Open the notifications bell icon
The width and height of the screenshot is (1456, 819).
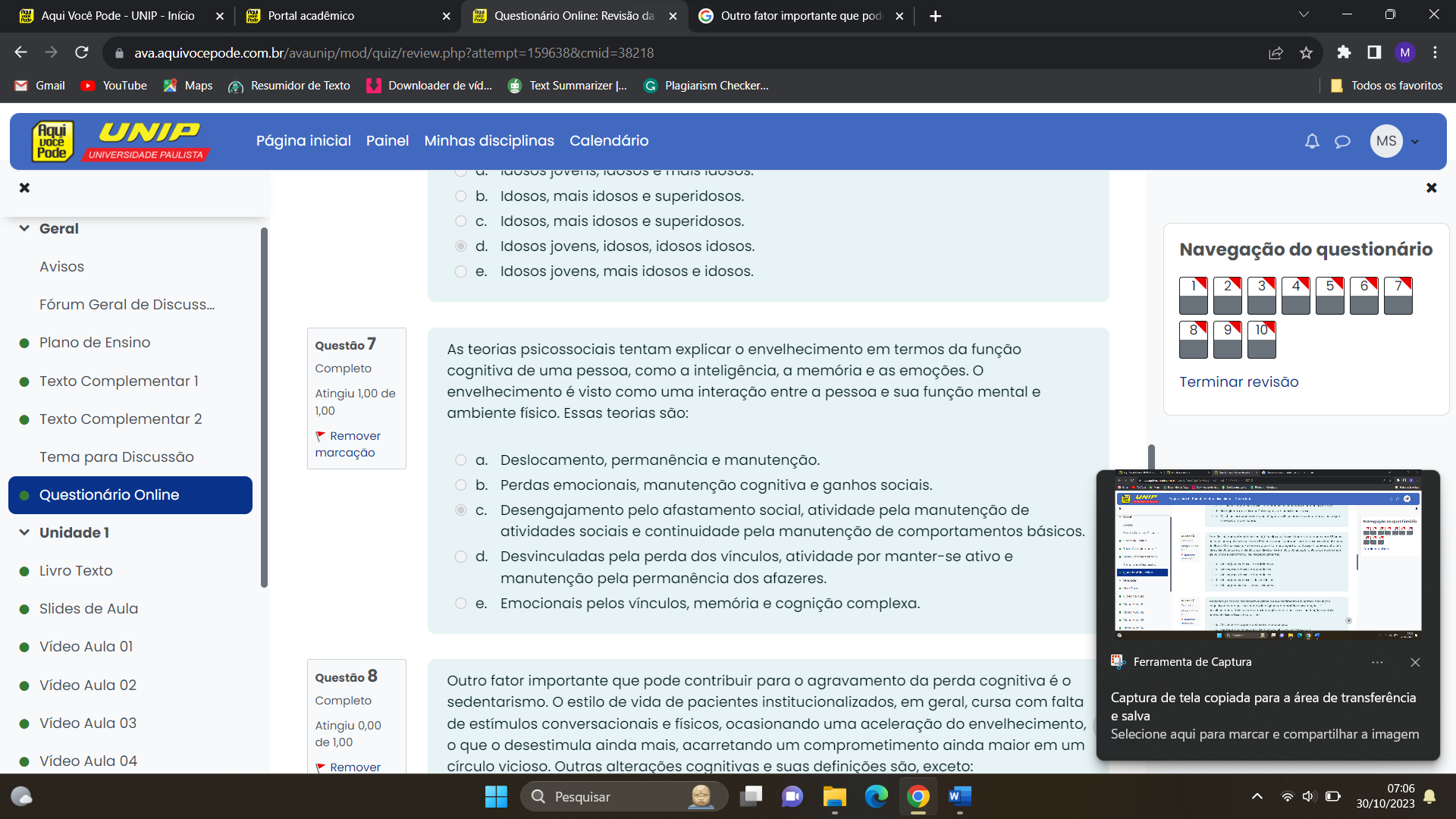(1312, 141)
